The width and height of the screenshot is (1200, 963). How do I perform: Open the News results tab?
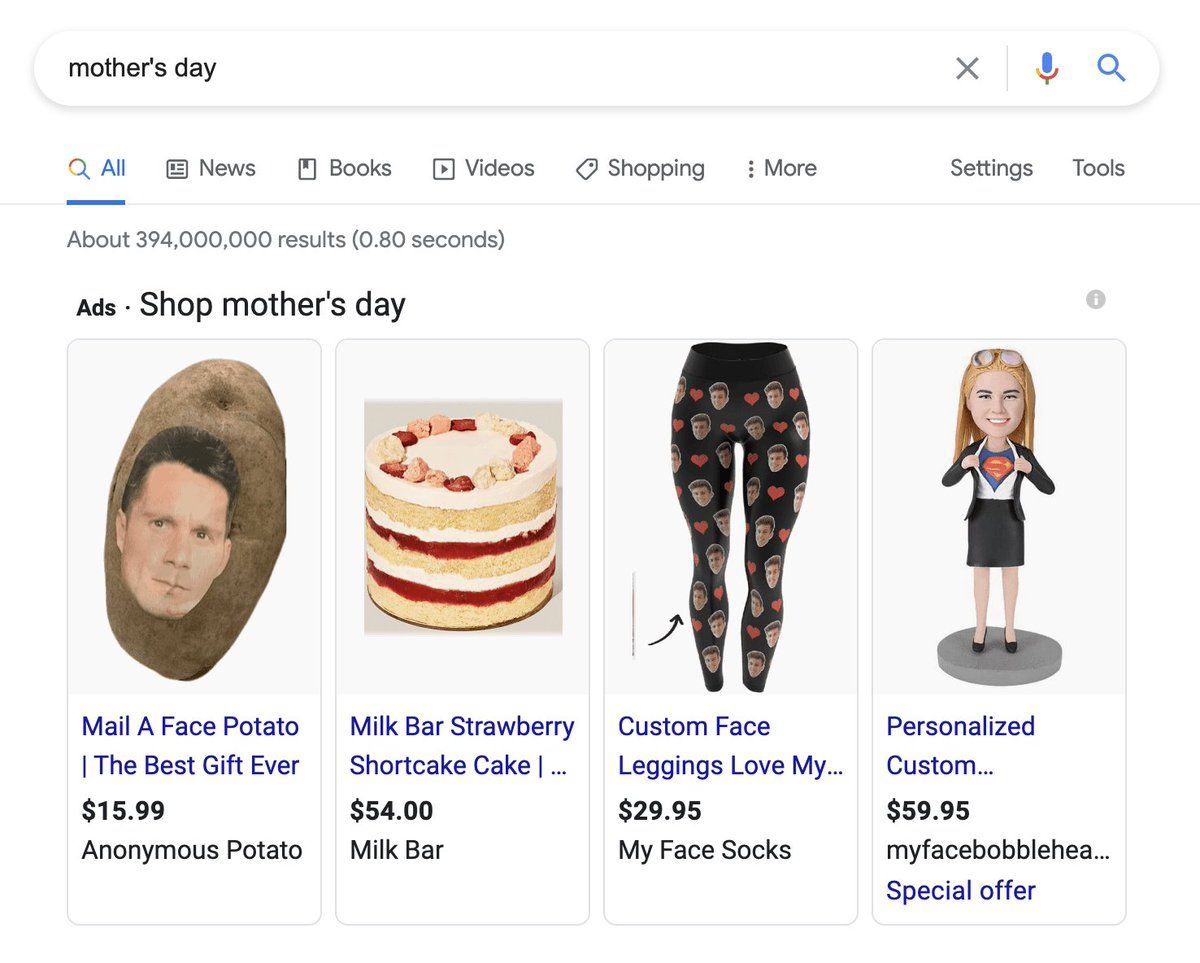(210, 168)
